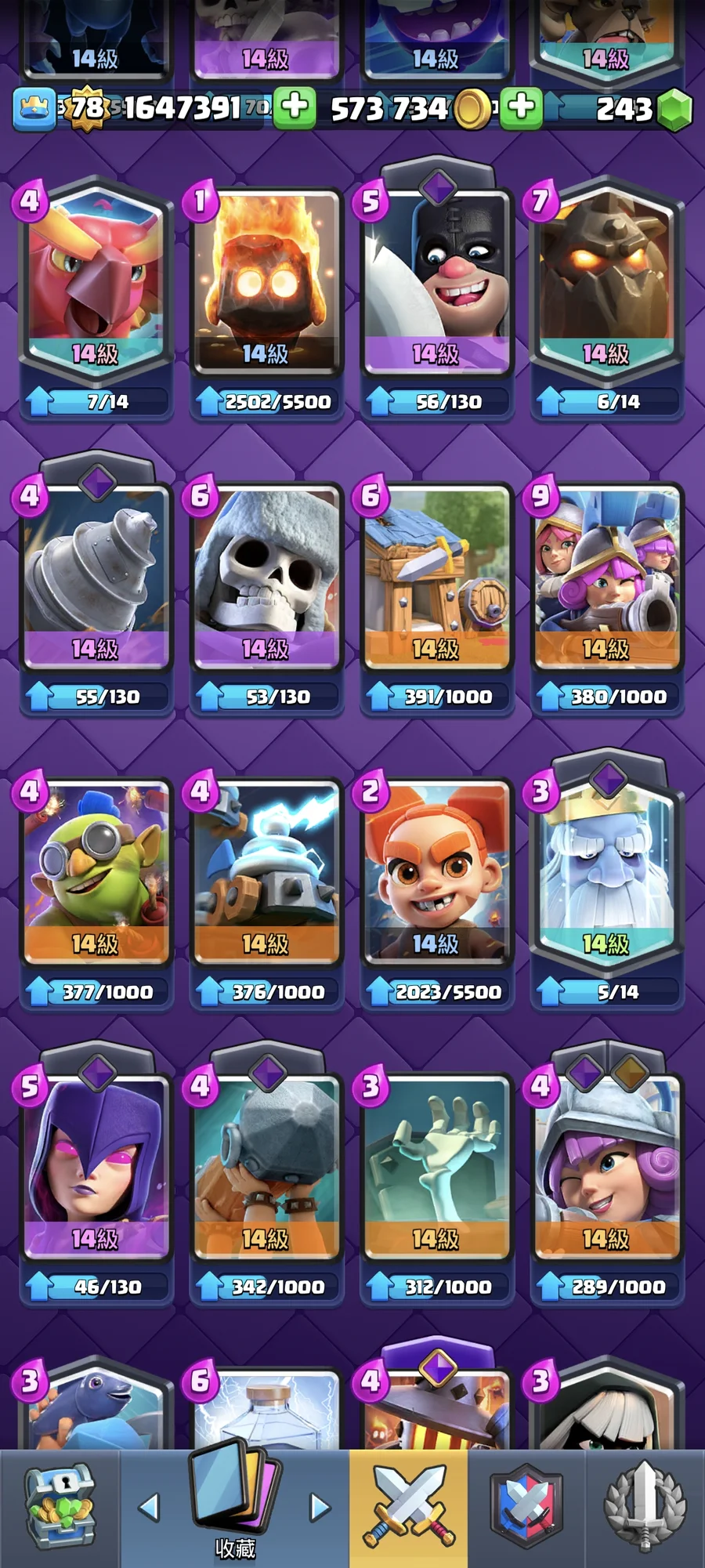Select the Royal Recruits card
The image size is (705, 1568).
pos(606,577)
